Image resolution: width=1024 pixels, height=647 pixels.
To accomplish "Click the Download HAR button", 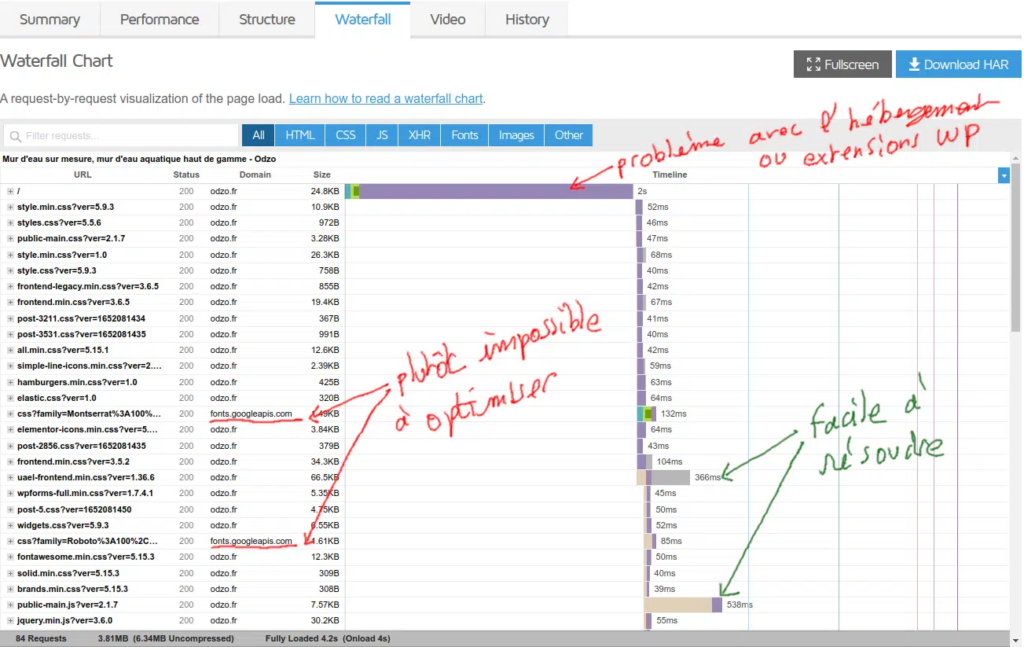I will point(958,63).
